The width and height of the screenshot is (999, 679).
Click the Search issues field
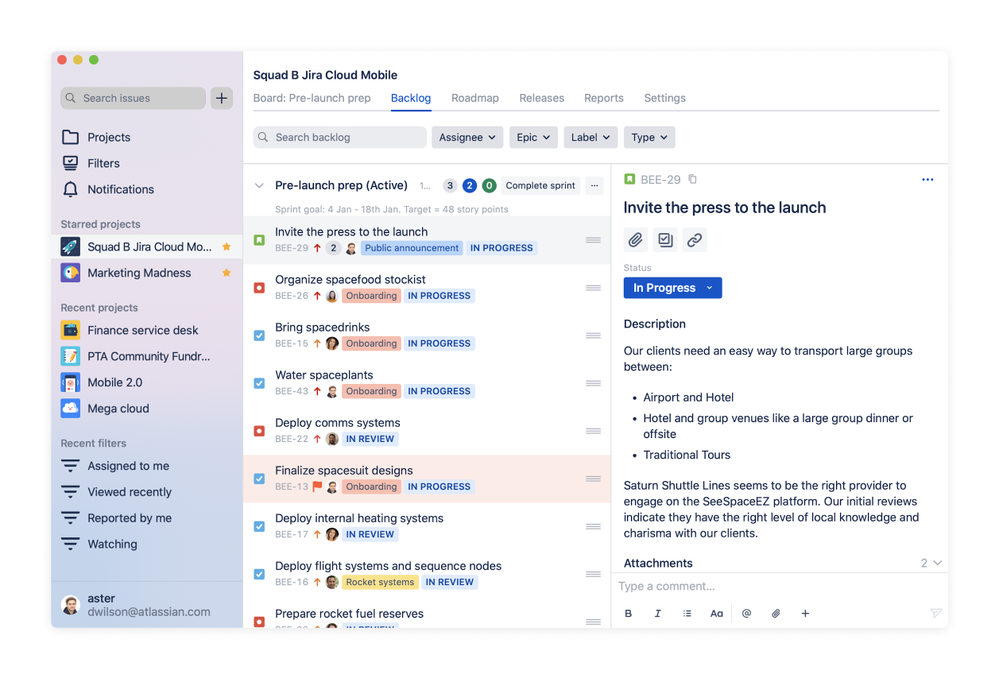pyautogui.click(x=133, y=98)
